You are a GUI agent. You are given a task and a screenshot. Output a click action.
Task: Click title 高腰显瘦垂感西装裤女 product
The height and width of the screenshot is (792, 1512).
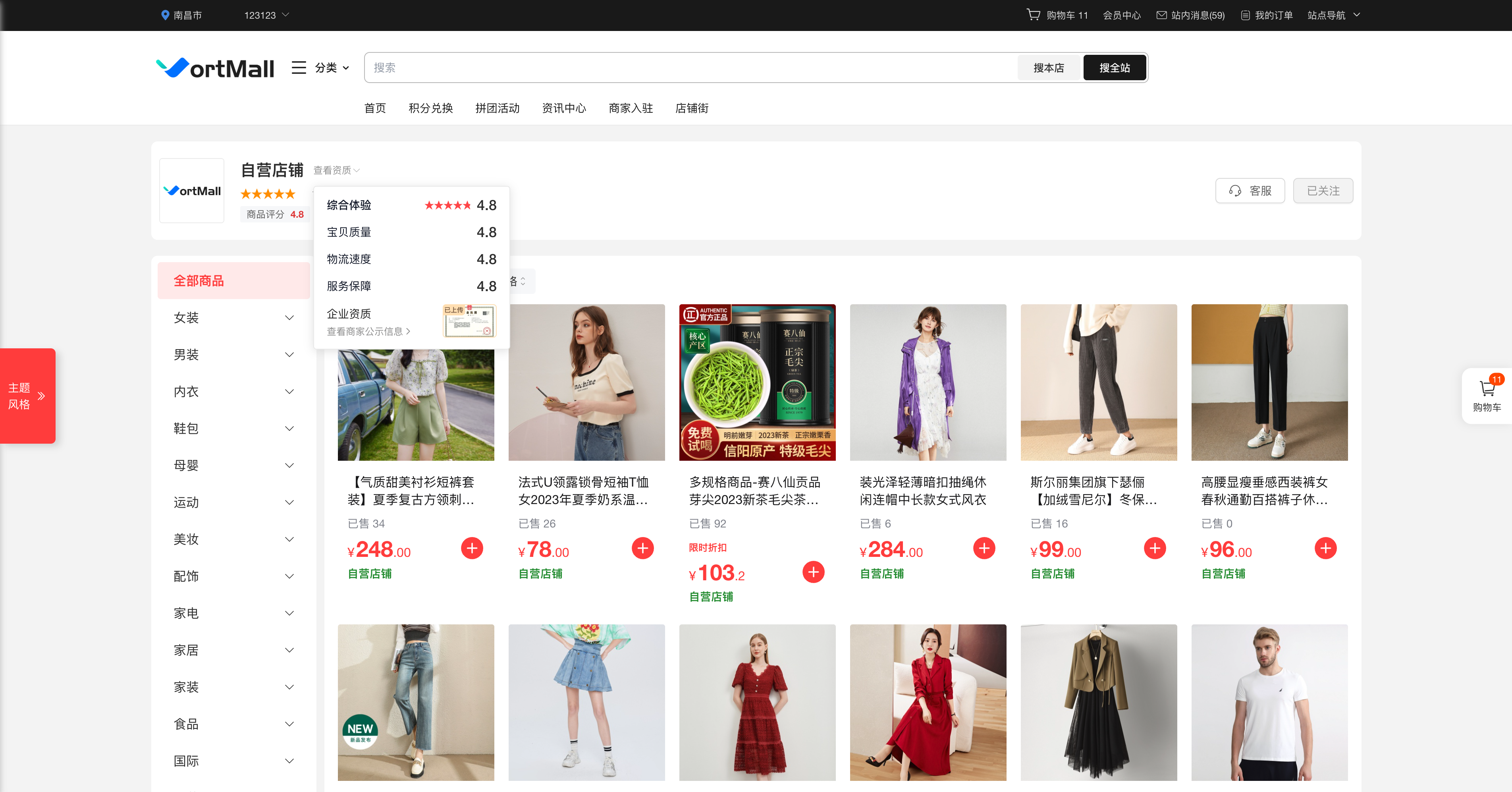1265,491
